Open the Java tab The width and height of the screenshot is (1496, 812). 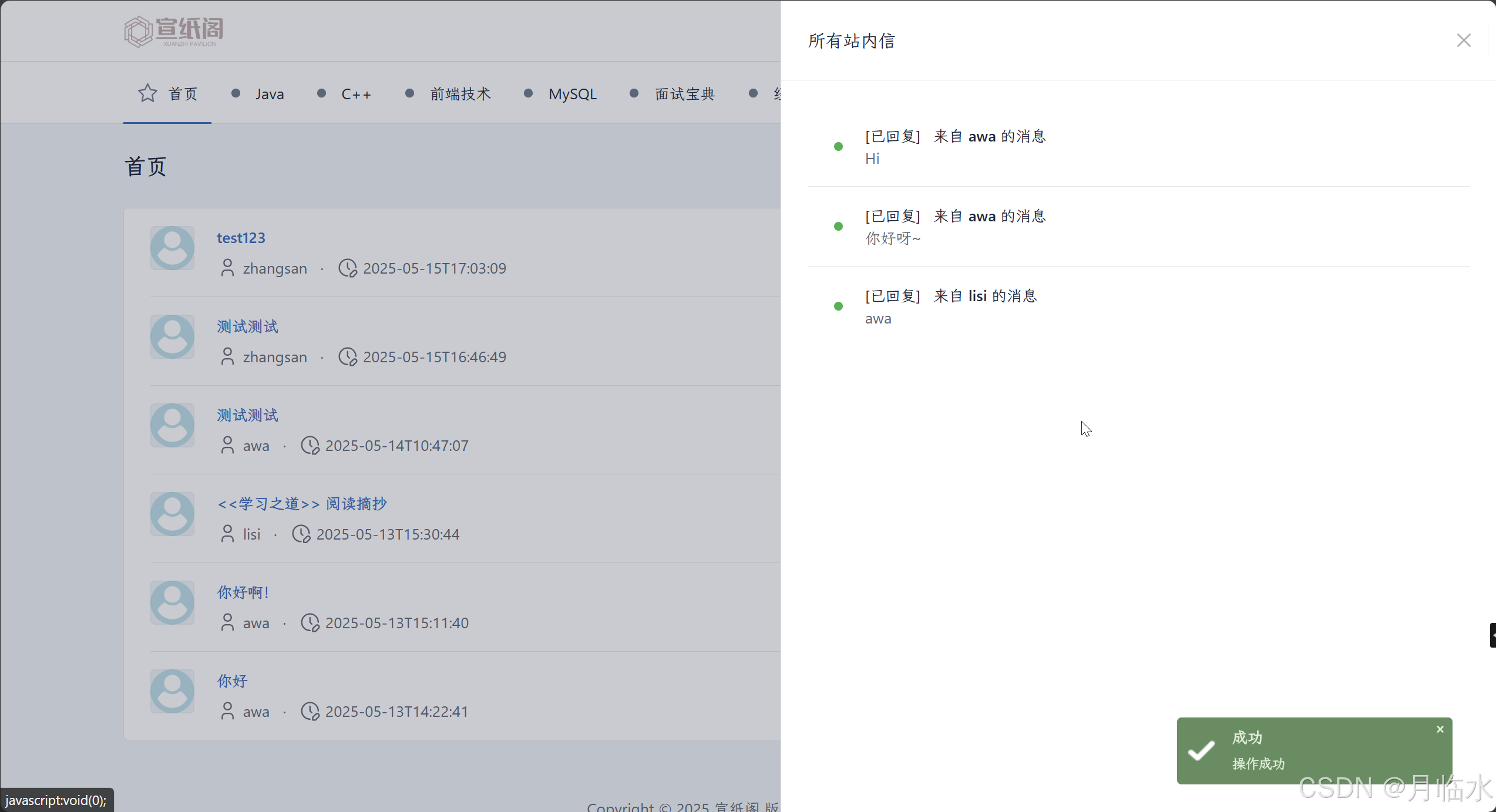click(x=269, y=94)
